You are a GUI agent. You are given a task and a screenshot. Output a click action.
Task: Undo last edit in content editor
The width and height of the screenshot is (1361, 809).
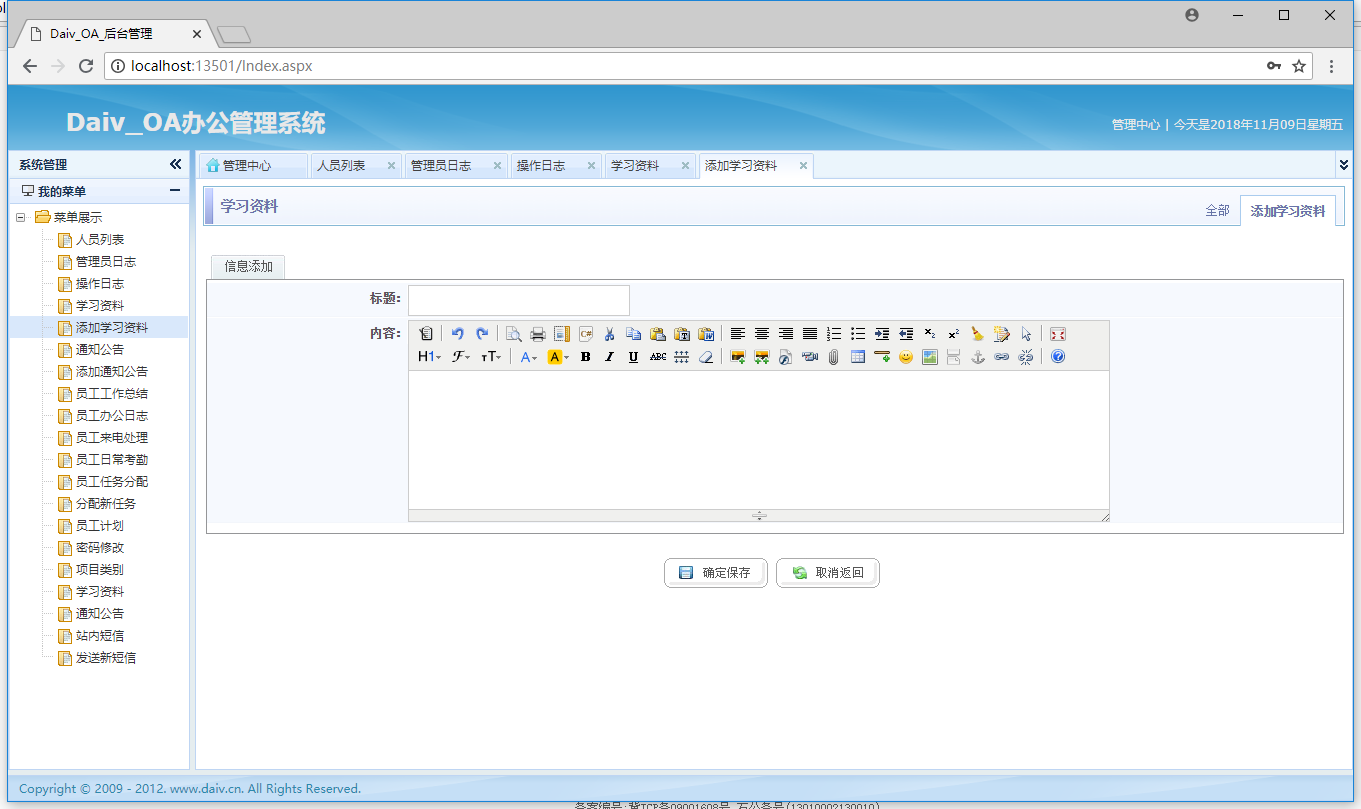(x=458, y=334)
